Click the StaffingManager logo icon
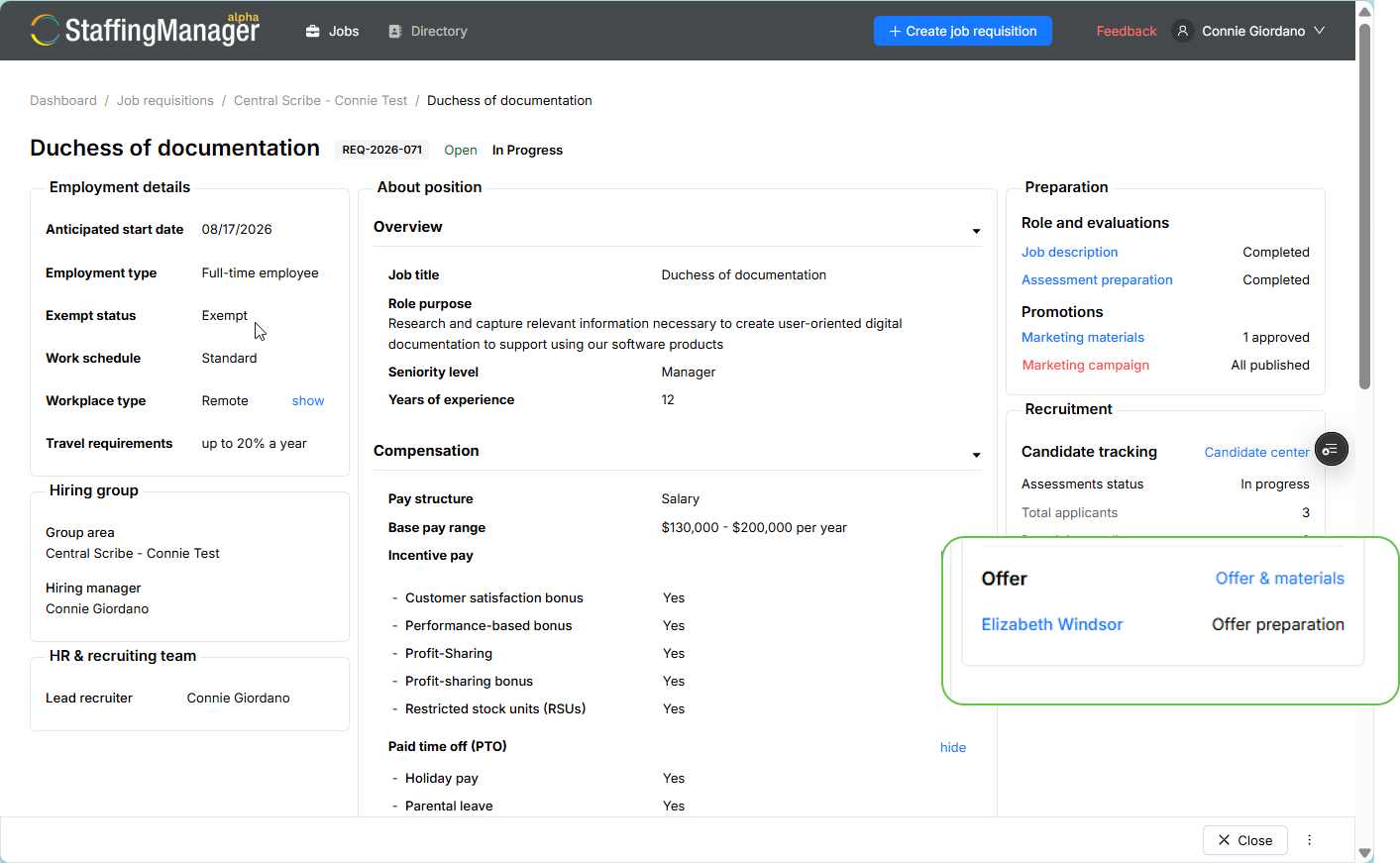Image resolution: width=1400 pixels, height=863 pixels. pos(45,30)
